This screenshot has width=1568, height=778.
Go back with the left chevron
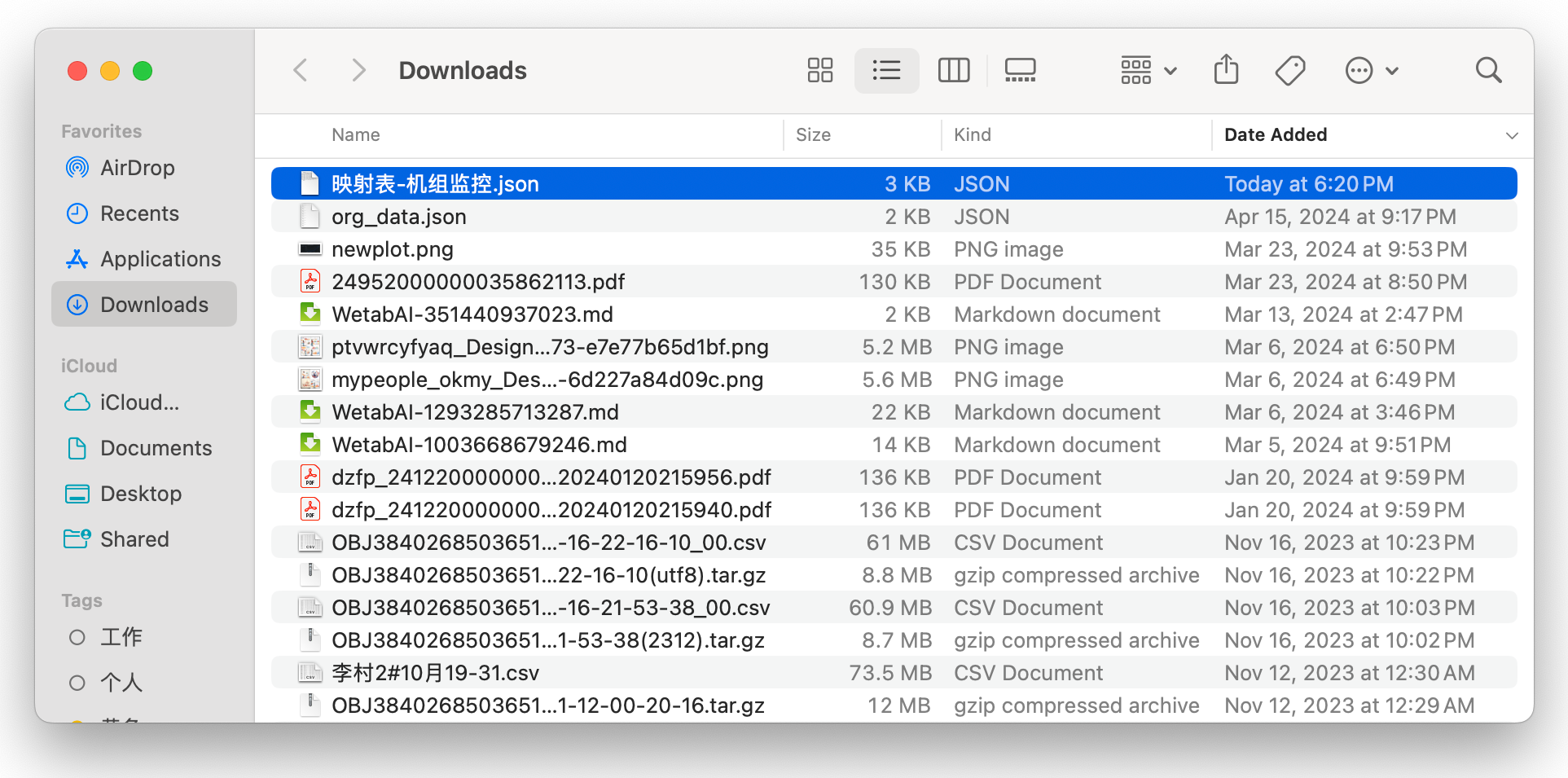tap(301, 71)
